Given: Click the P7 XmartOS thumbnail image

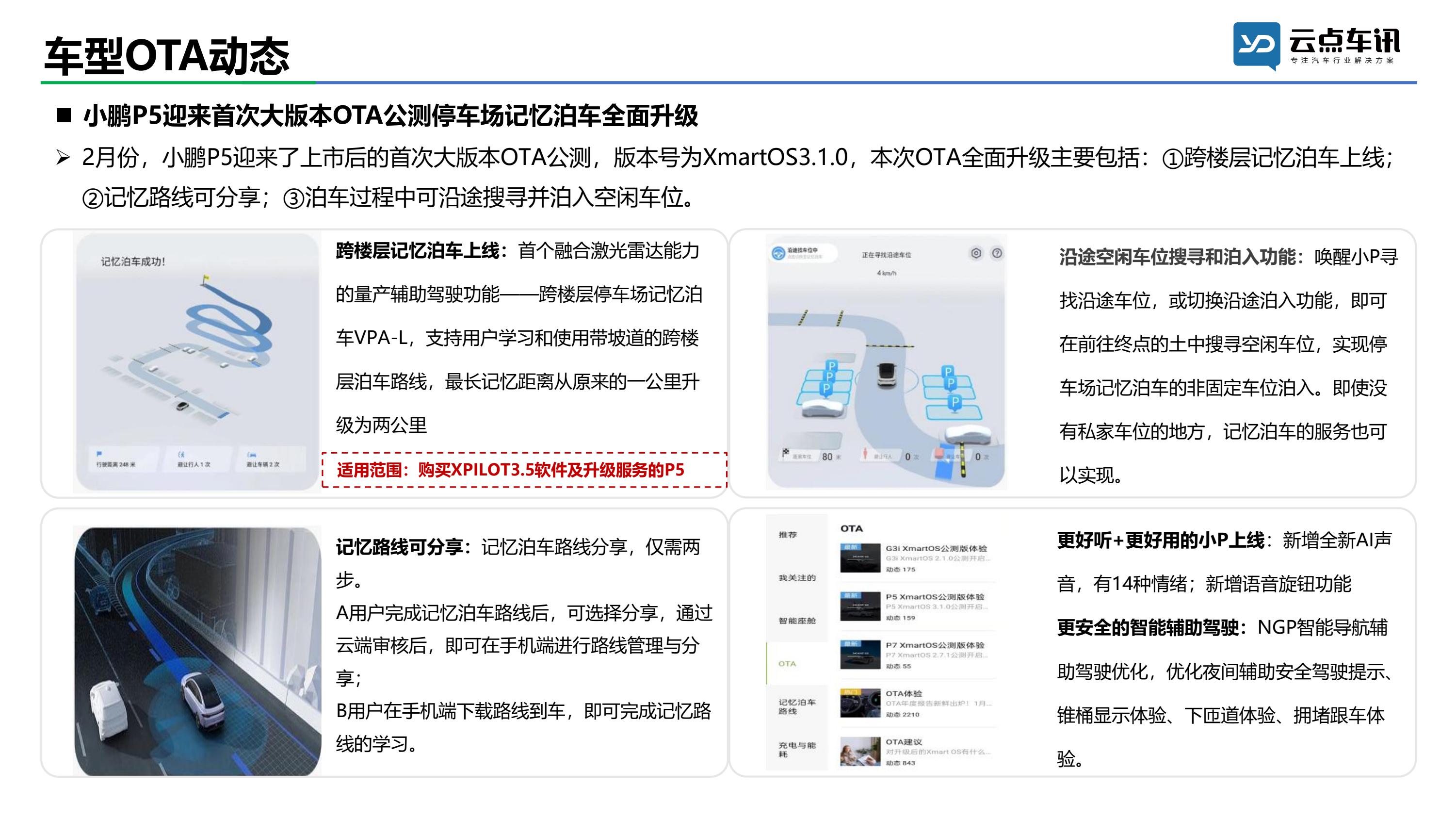Looking at the screenshot, I should click(x=860, y=655).
